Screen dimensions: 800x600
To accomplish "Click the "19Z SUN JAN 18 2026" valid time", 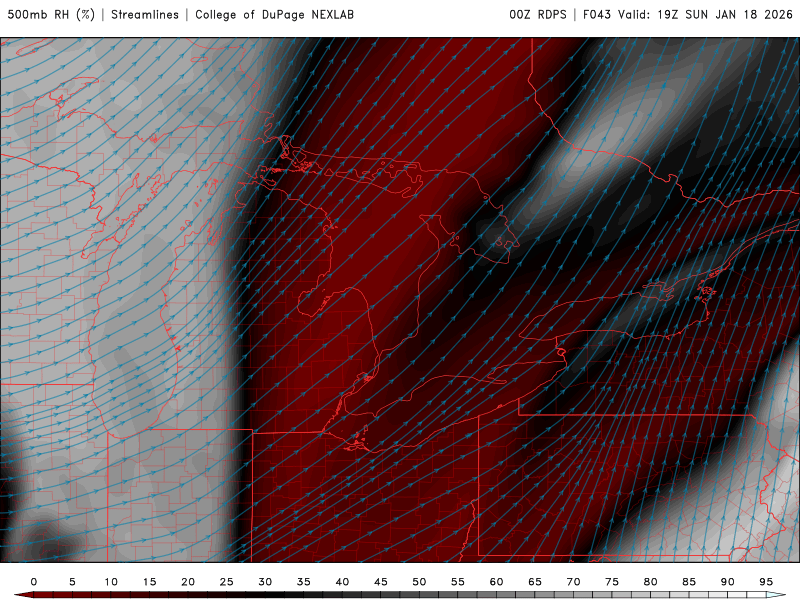I will [725, 15].
